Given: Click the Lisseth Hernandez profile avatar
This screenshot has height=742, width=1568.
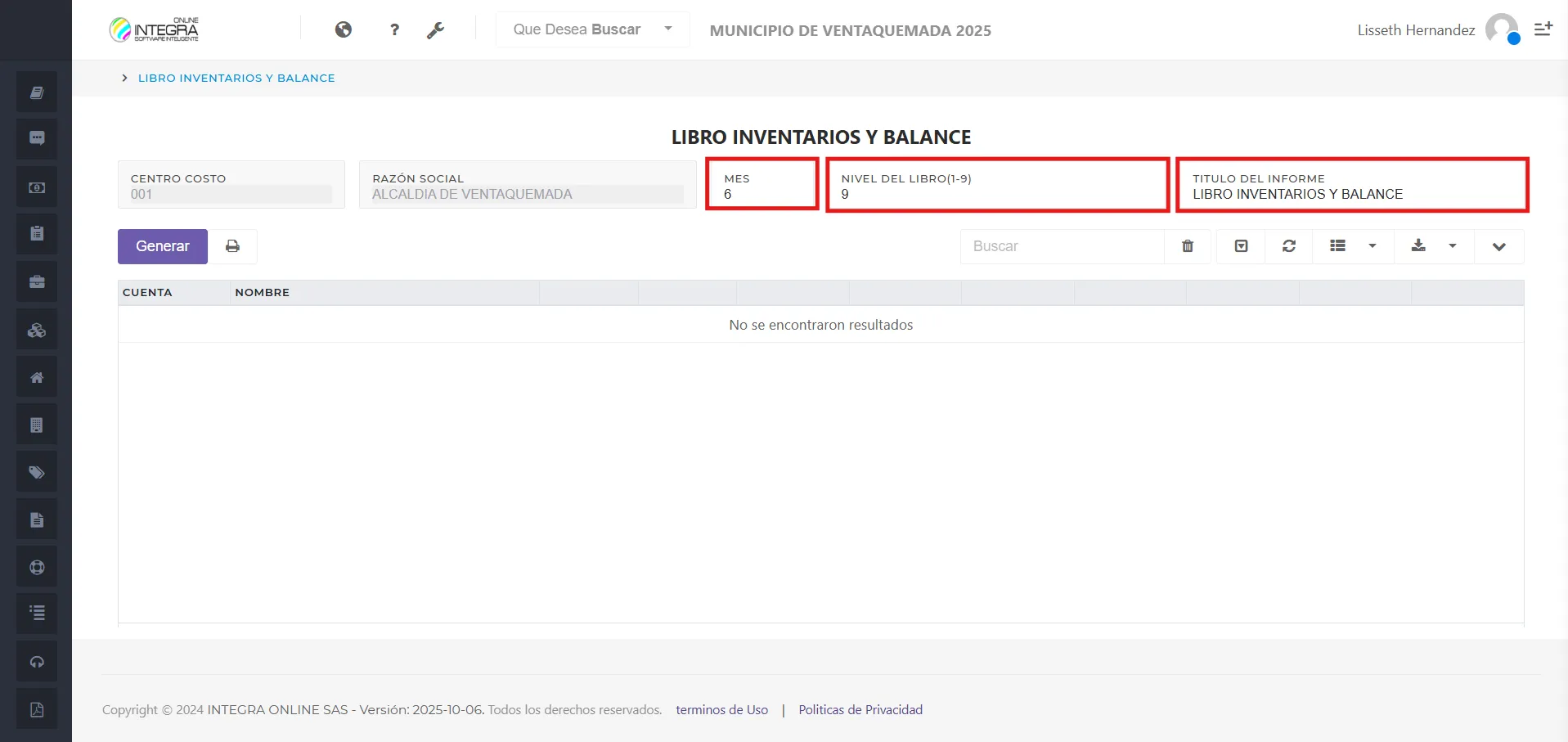Looking at the screenshot, I should [1501, 29].
